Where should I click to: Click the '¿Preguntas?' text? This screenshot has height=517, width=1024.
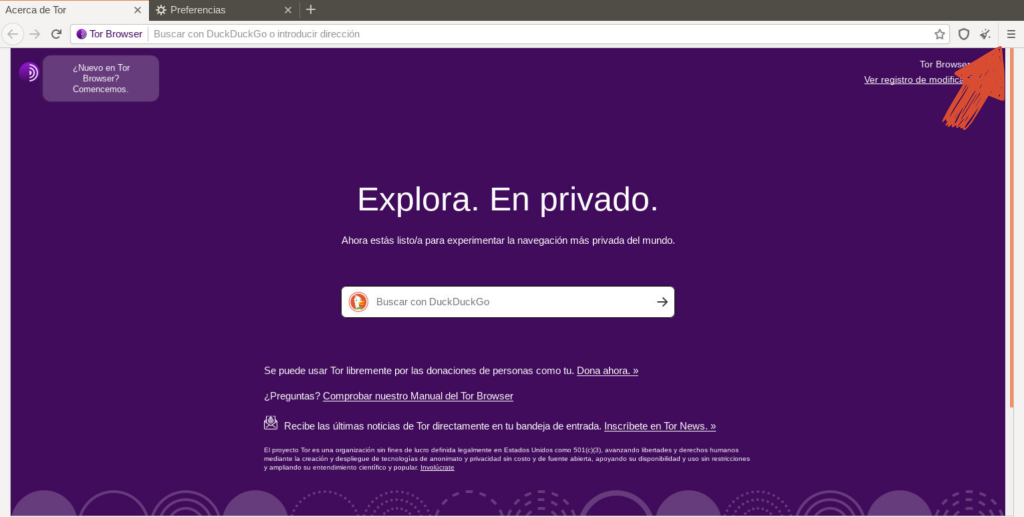(x=292, y=396)
